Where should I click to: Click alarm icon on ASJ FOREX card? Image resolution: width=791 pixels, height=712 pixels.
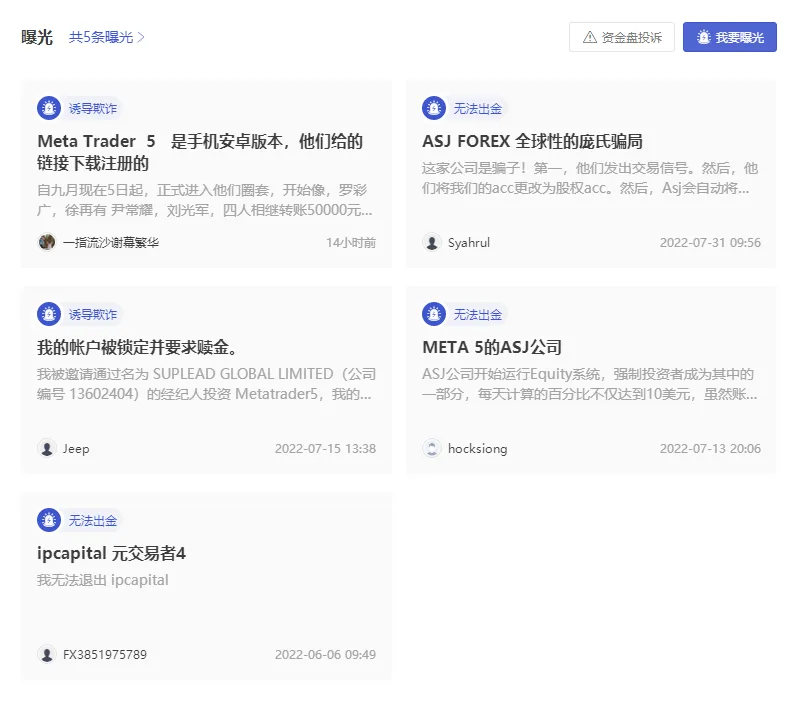click(434, 108)
